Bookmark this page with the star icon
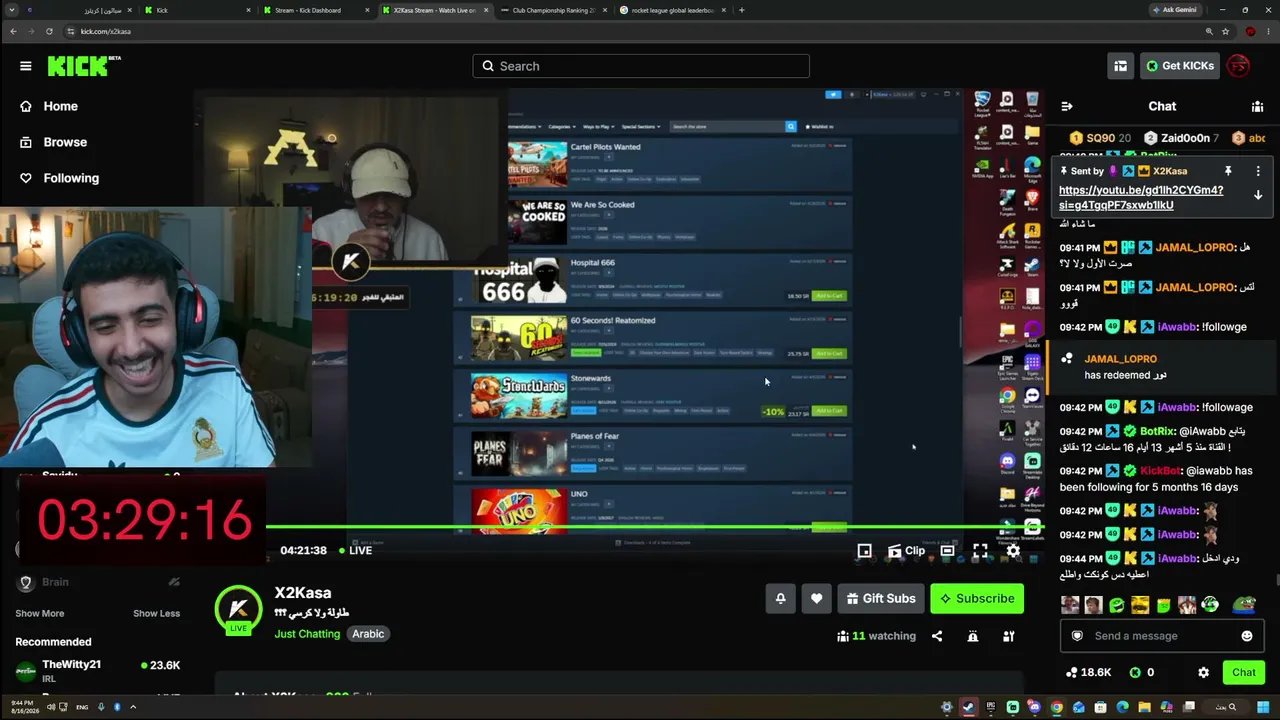1280x720 pixels. click(x=1225, y=31)
